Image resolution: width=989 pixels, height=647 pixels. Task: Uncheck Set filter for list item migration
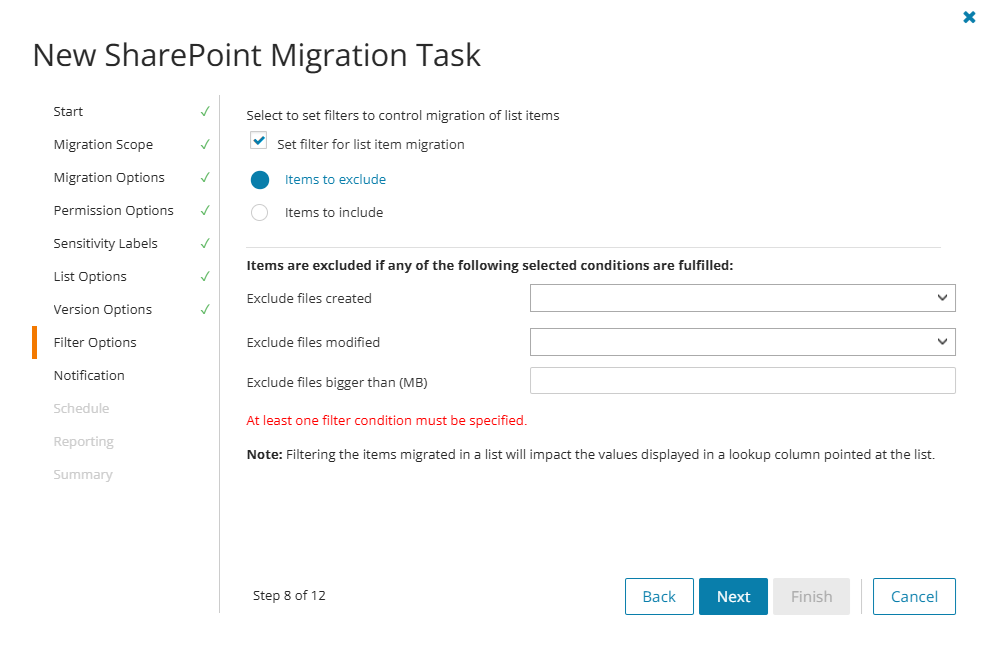[259, 142]
